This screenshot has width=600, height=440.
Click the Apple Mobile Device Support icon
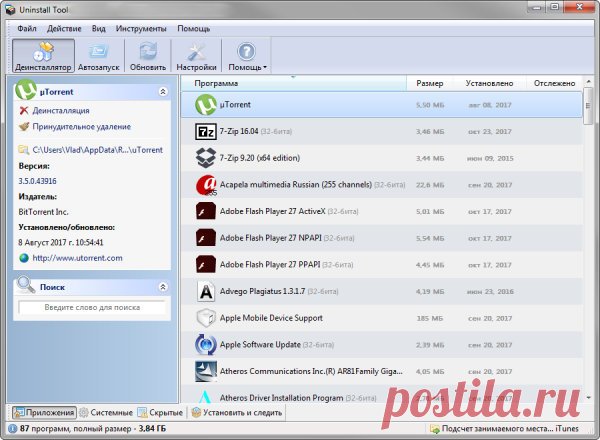click(206, 318)
